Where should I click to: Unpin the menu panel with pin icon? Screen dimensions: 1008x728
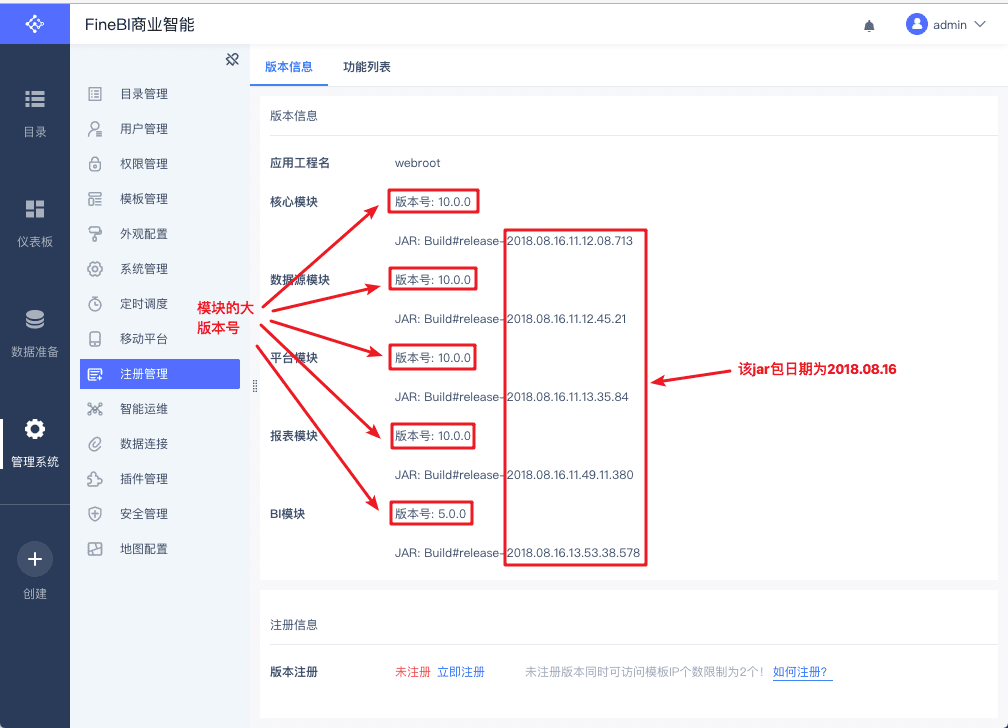232,60
